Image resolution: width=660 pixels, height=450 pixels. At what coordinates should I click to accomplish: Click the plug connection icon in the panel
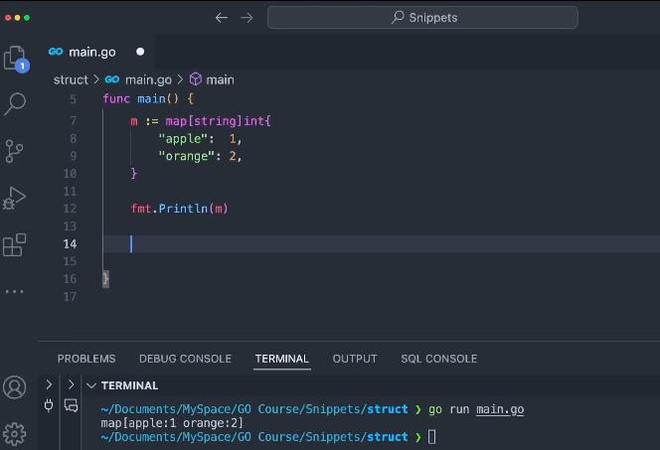click(x=49, y=405)
